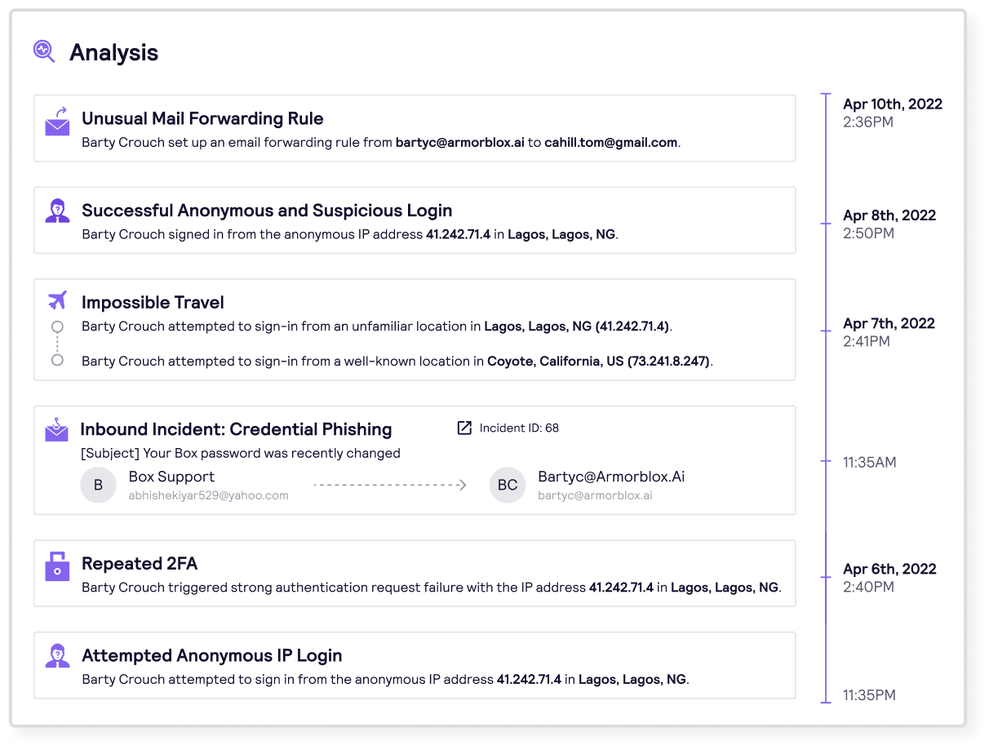
Task: Click the Attempted Anonymous IP Login user icon
Action: tap(58, 656)
